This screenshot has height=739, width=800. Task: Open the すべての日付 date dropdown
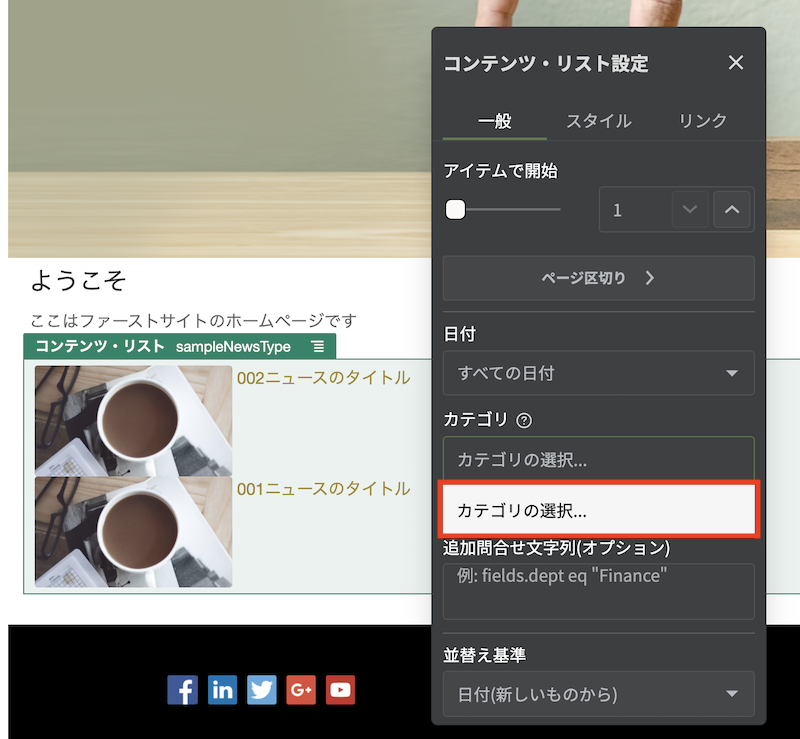598,373
